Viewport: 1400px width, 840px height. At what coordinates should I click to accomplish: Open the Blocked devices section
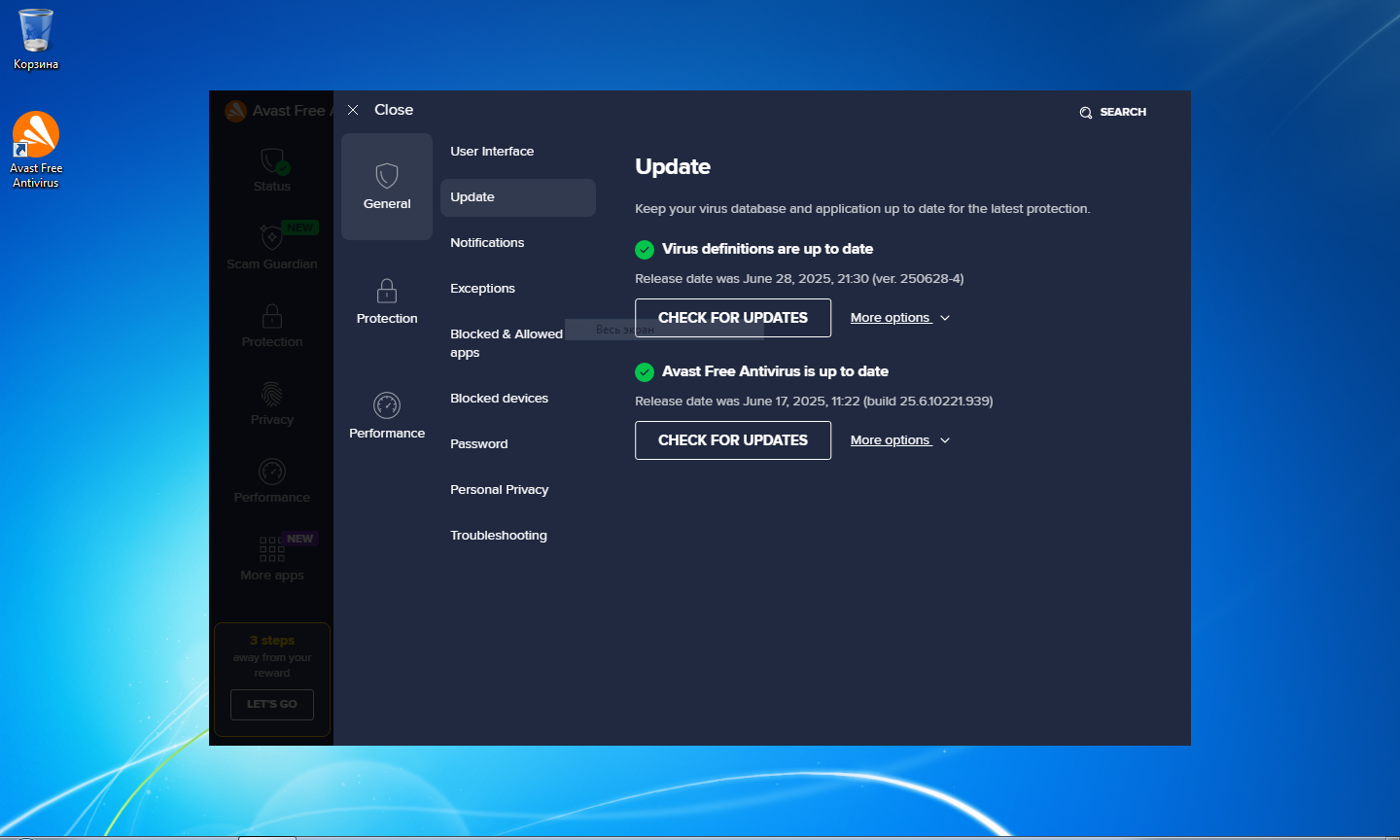coord(499,399)
